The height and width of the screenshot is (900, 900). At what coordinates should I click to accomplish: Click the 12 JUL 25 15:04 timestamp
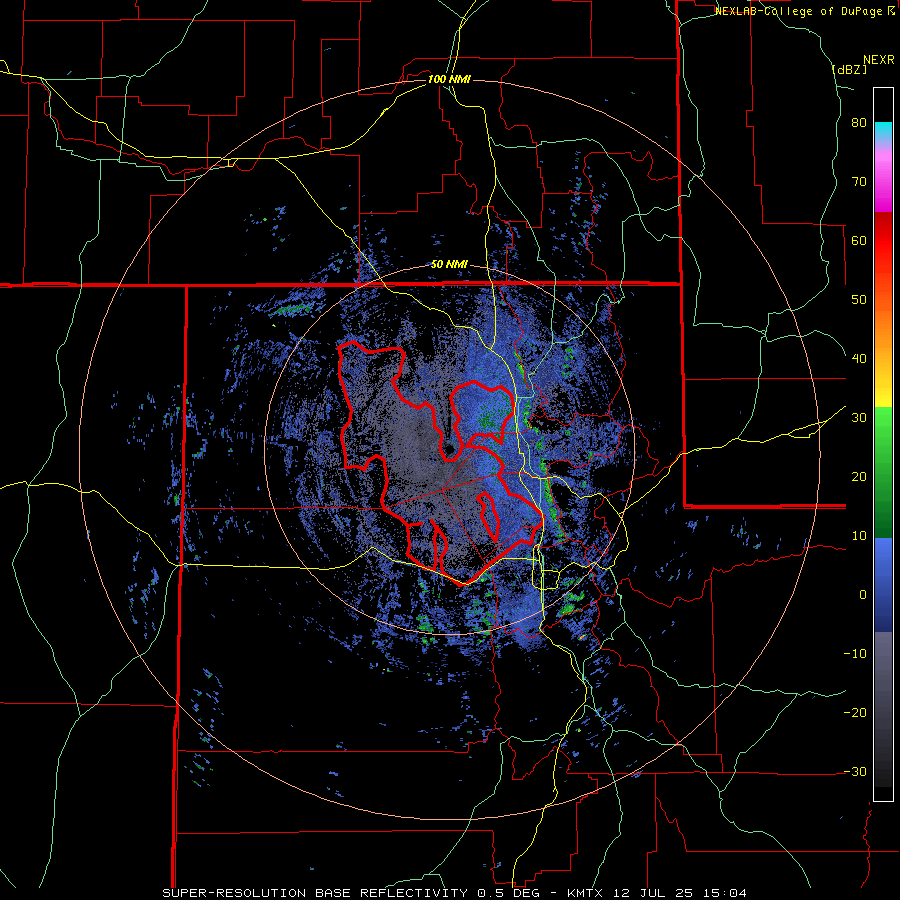tap(682, 893)
